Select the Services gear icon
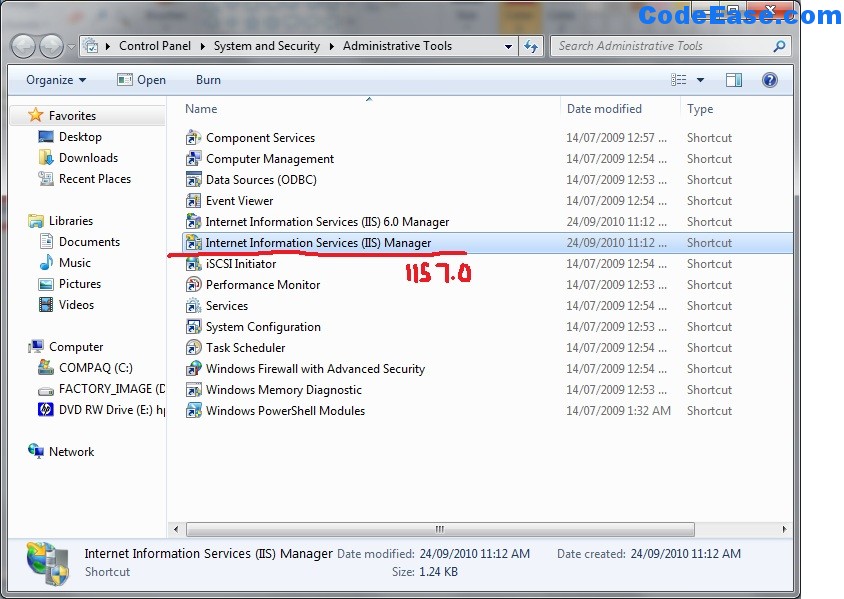The height and width of the screenshot is (599, 844). [x=193, y=306]
